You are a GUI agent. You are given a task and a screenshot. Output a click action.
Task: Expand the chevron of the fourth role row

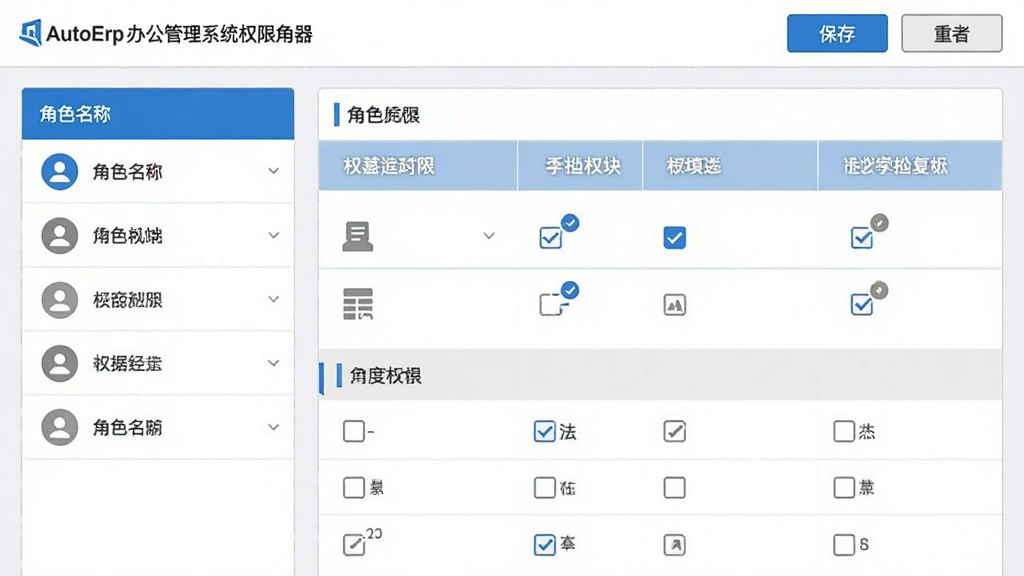pyautogui.click(x=274, y=363)
